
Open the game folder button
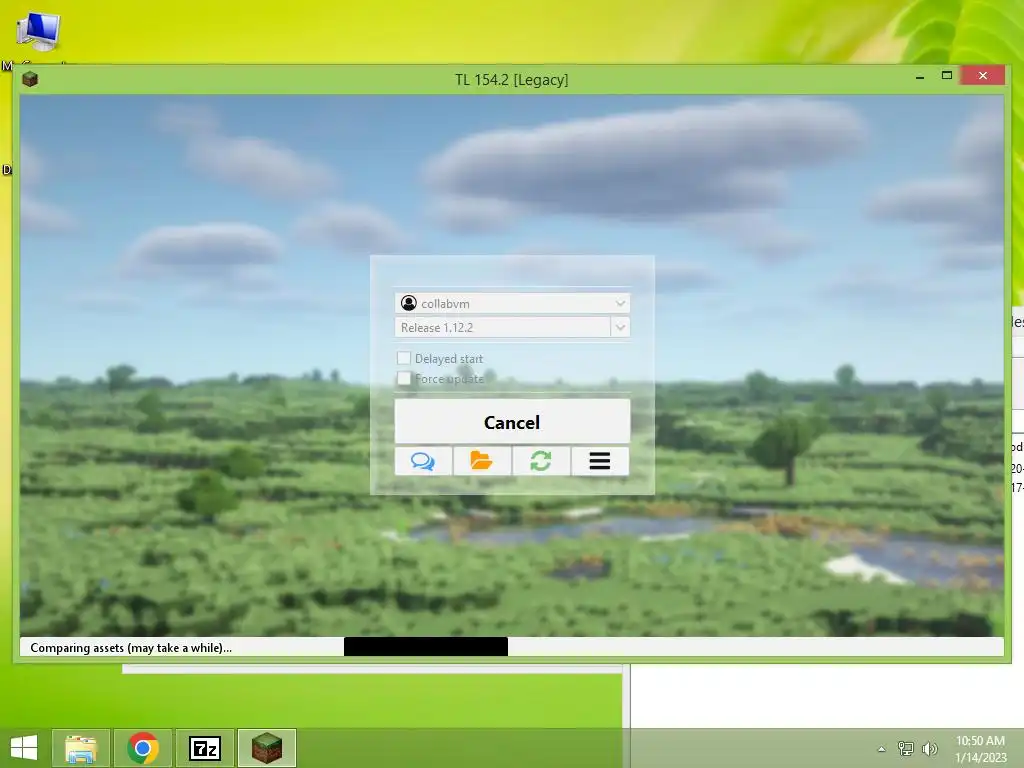coord(482,461)
